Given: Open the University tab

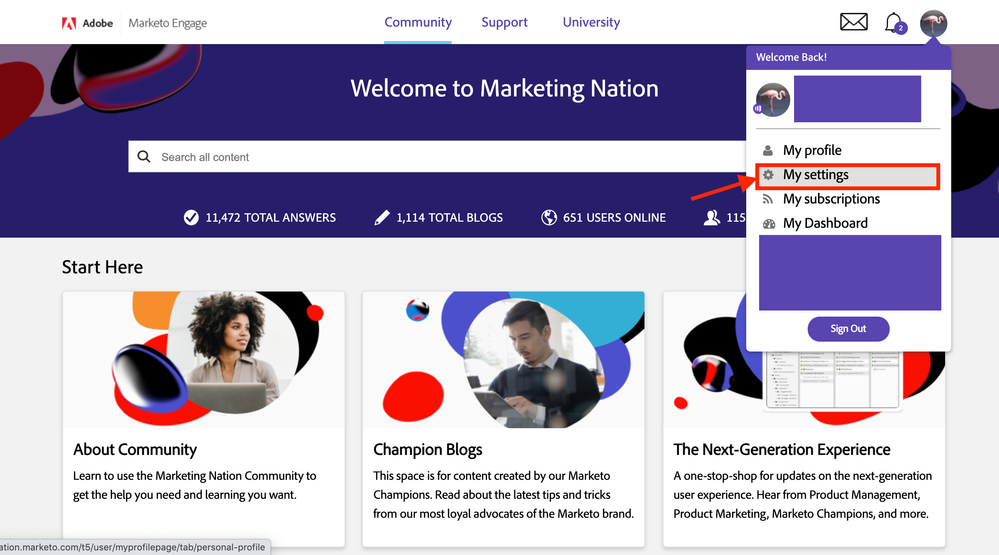Looking at the screenshot, I should (x=591, y=22).
